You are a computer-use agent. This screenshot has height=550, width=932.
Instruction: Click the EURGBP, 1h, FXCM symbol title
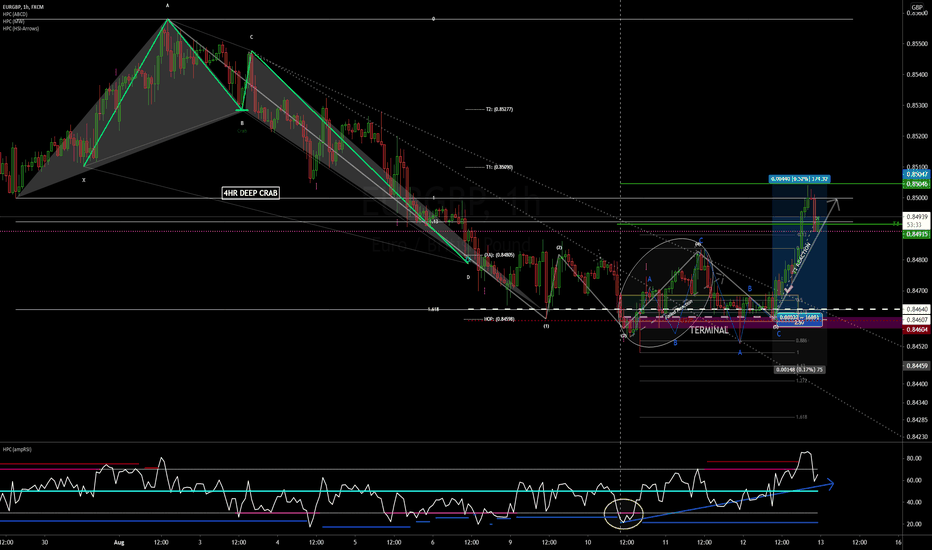pos(23,7)
